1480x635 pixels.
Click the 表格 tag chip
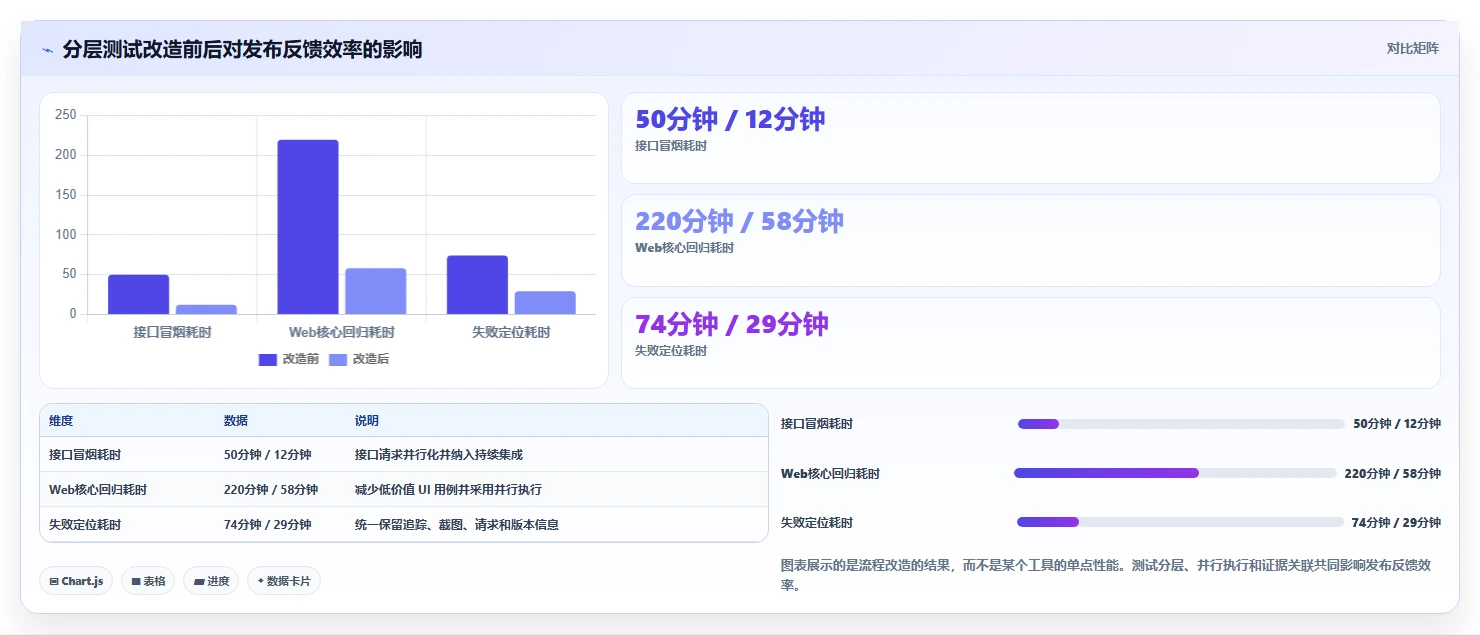coord(148,581)
